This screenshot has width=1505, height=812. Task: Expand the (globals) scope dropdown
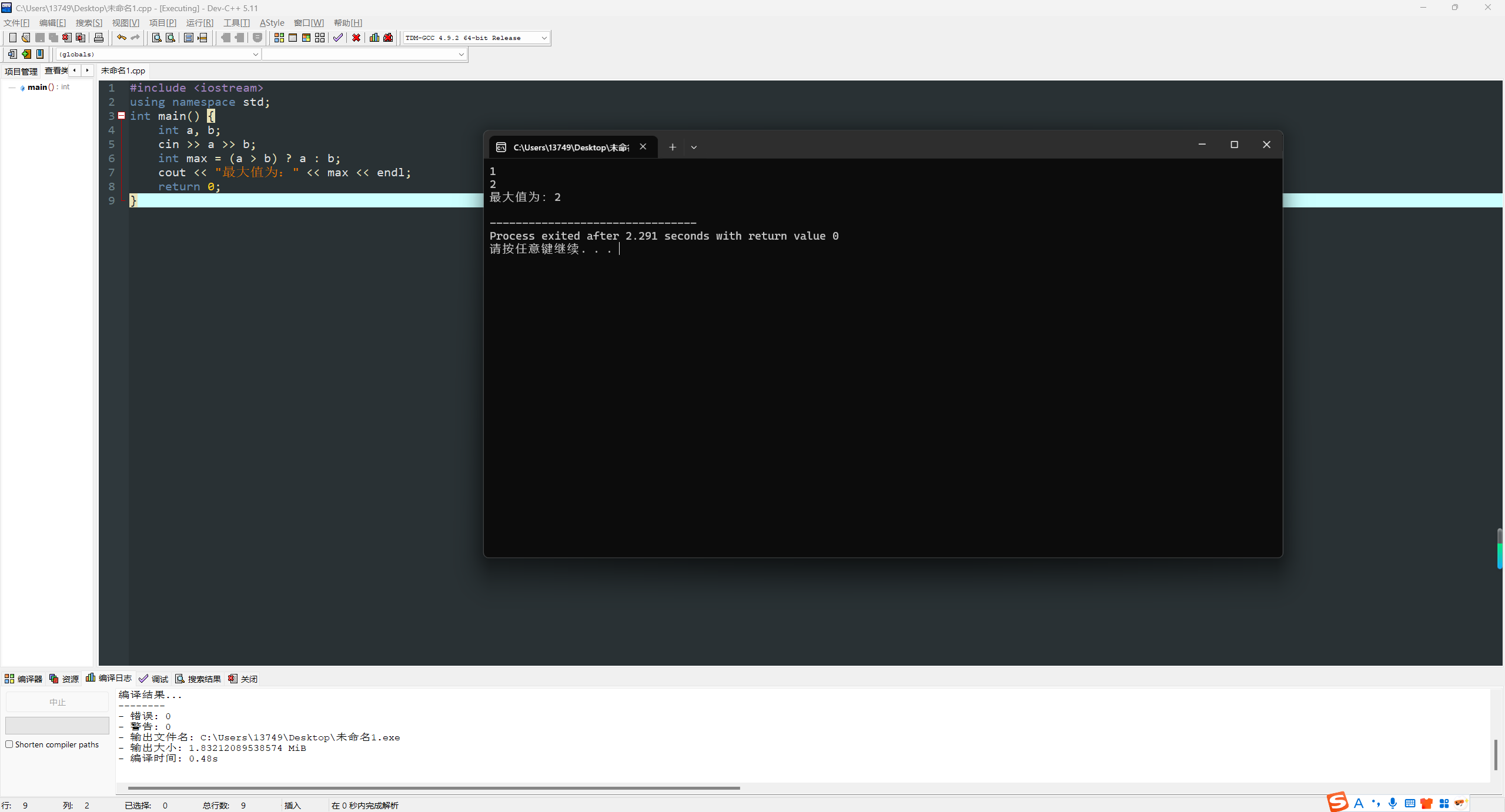point(255,54)
